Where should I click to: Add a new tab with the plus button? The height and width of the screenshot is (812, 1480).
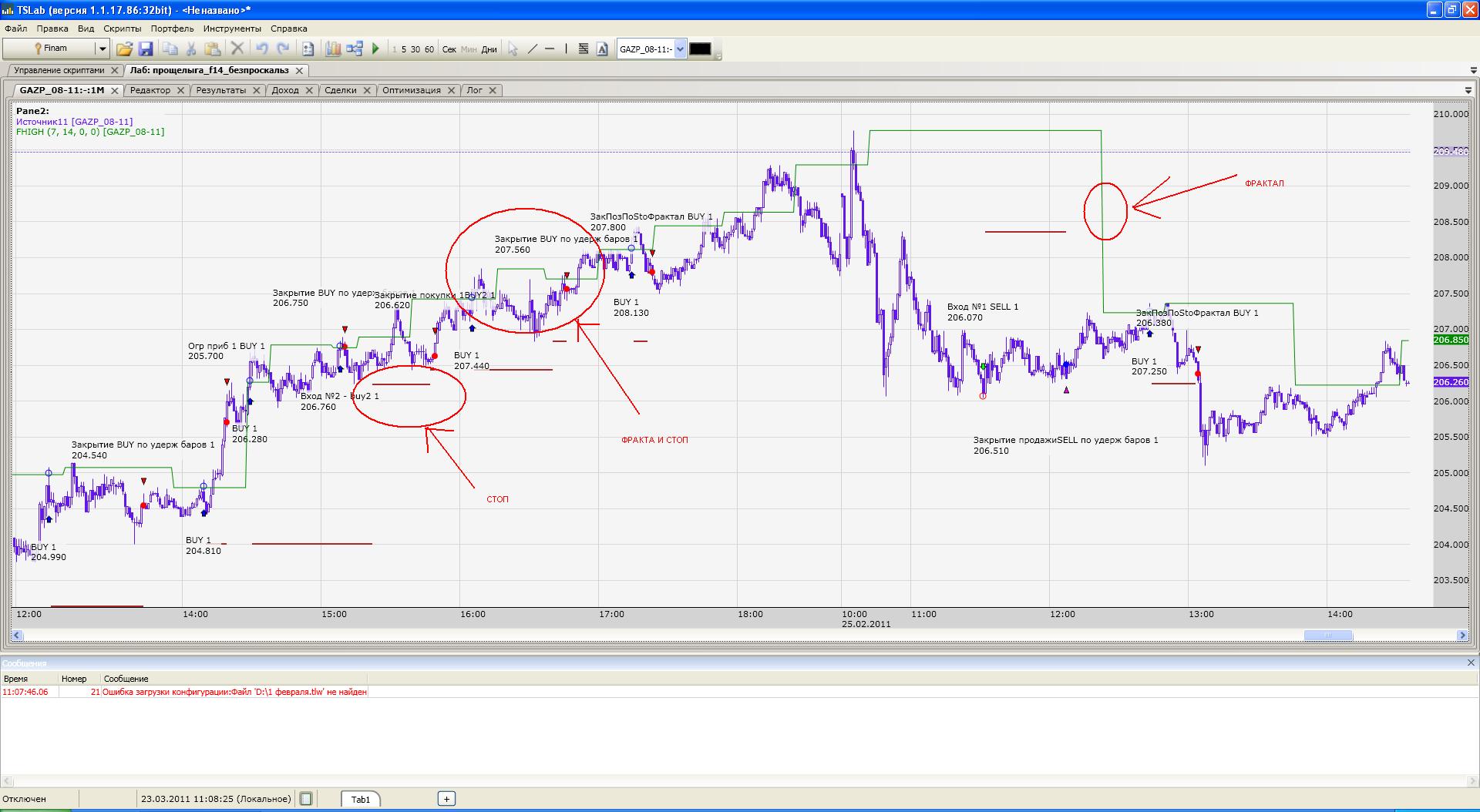coord(446,799)
